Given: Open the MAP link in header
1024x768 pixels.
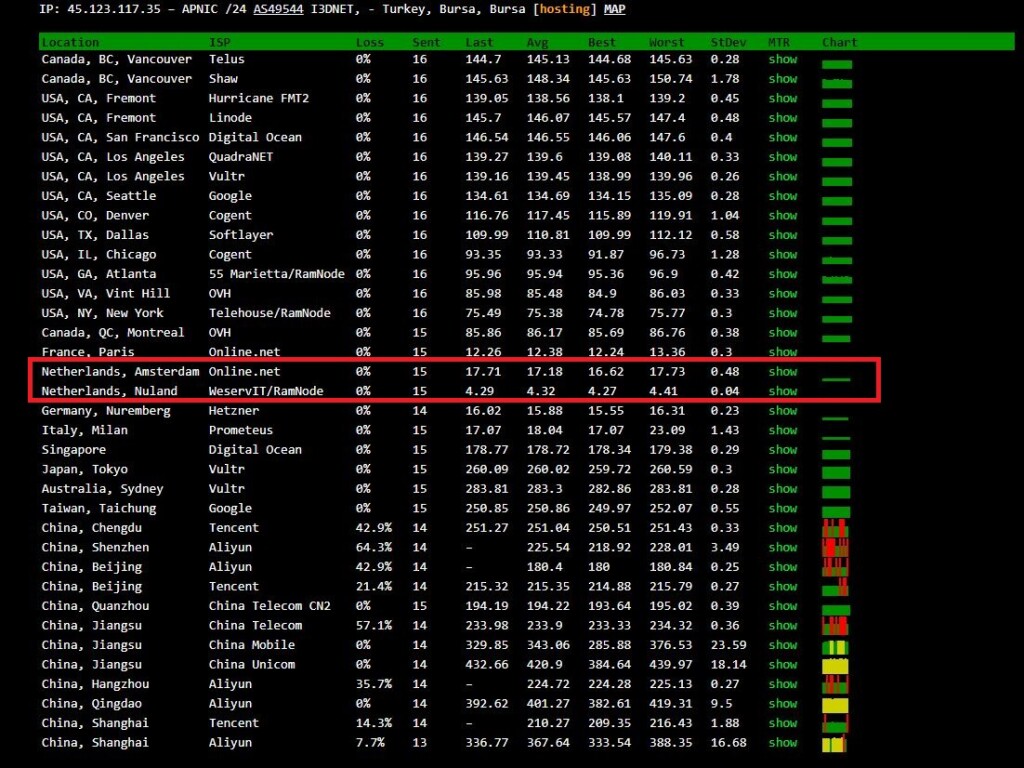Looking at the screenshot, I should (x=614, y=9).
